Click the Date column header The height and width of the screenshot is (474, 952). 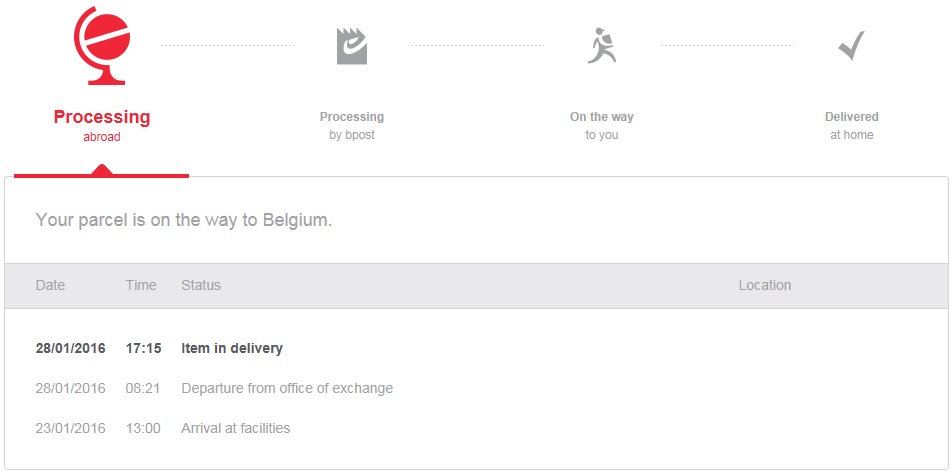point(50,285)
